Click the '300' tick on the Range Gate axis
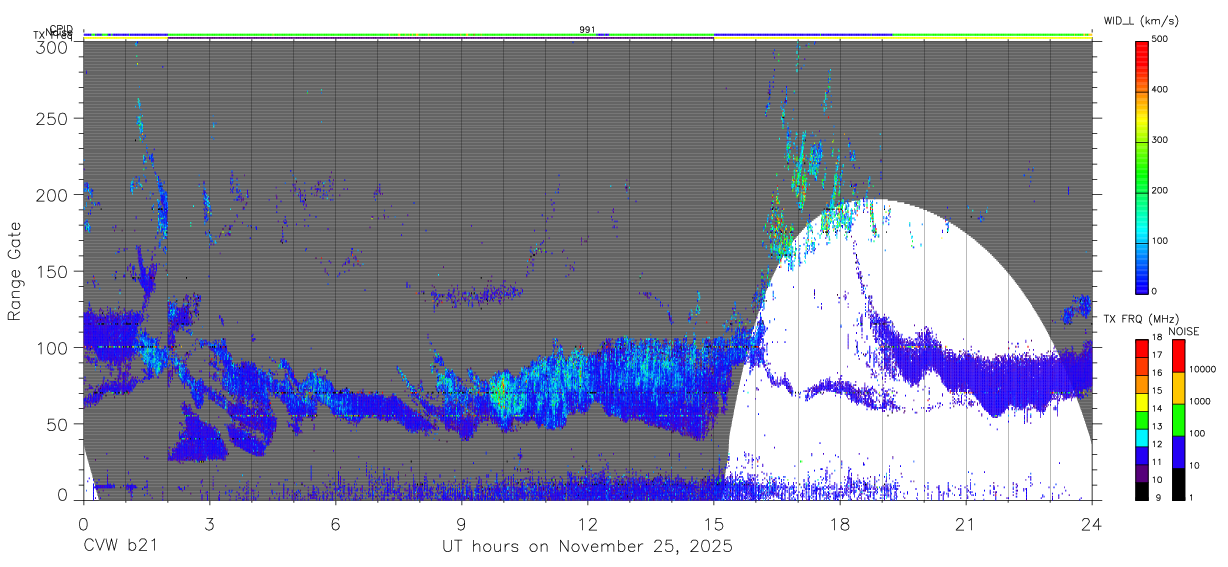 (54, 46)
